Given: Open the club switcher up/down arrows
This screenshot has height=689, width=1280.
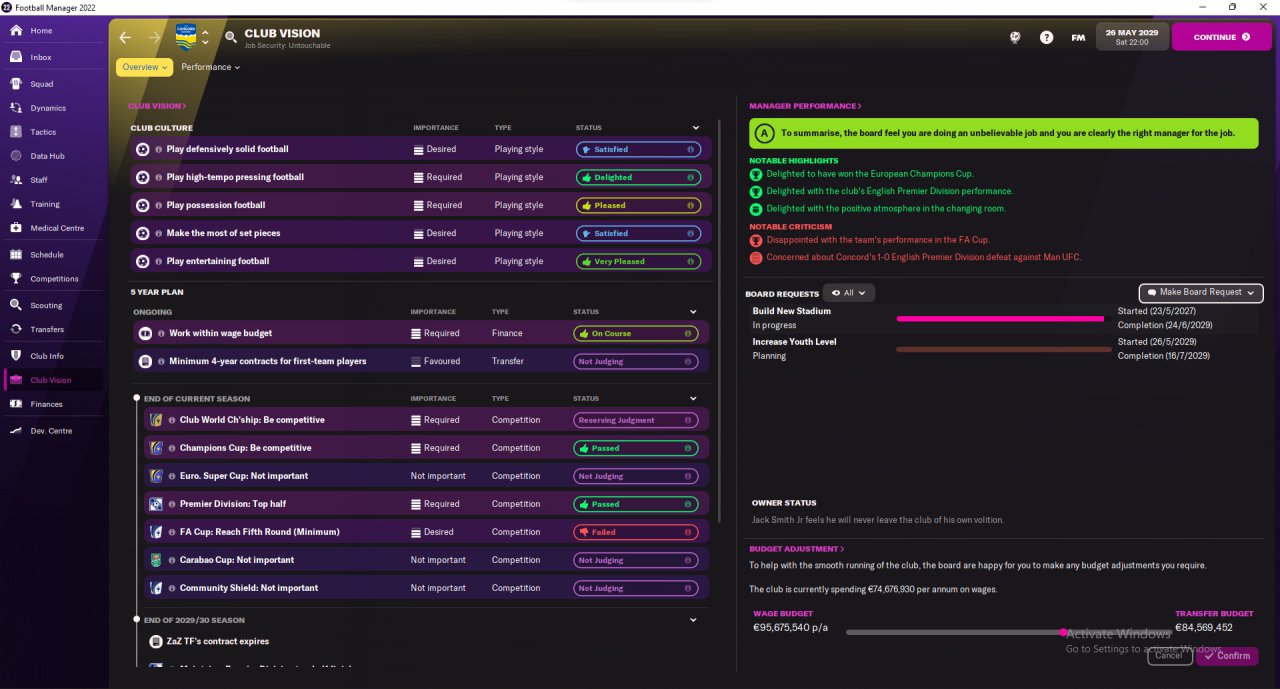Looking at the screenshot, I should [205, 37].
